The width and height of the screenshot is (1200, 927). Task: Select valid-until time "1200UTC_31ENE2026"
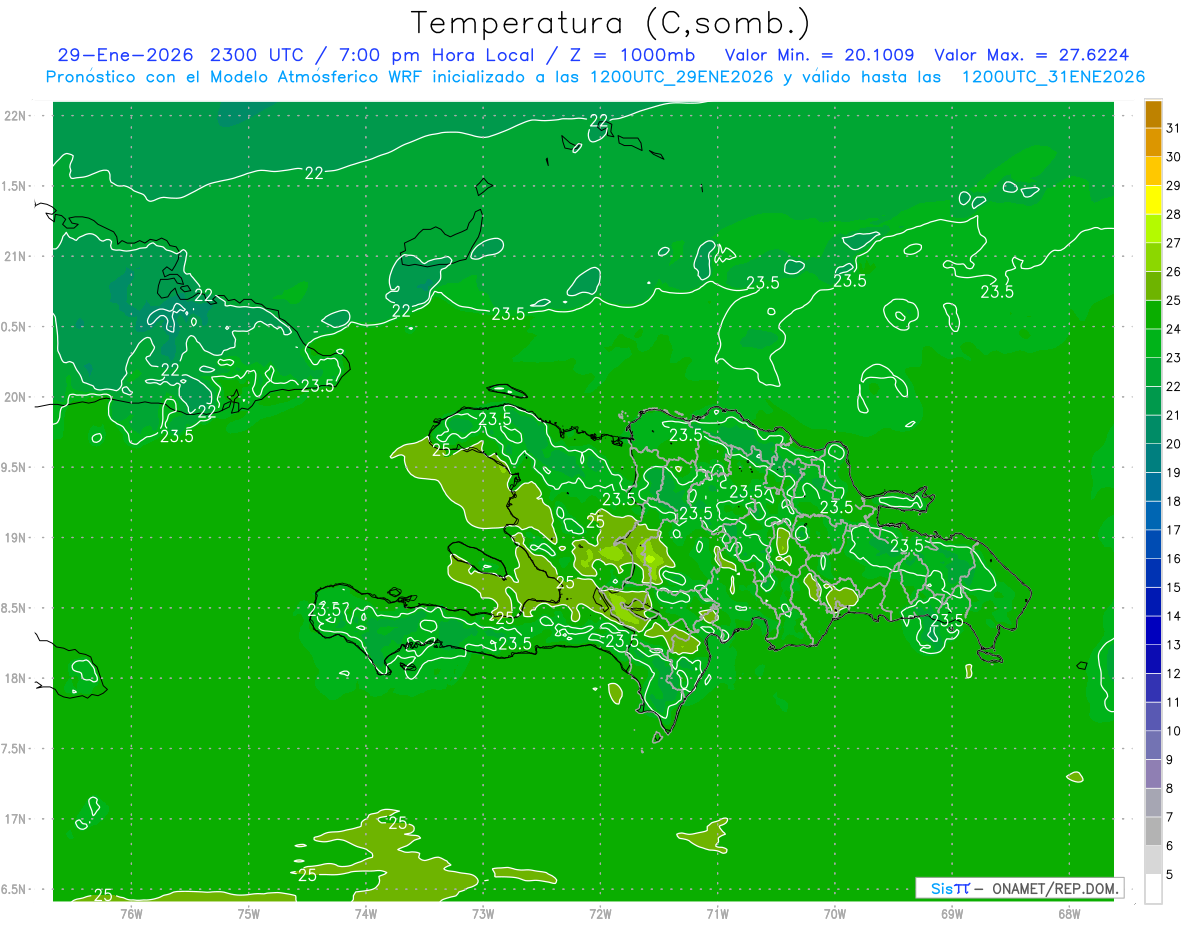click(x=1053, y=77)
